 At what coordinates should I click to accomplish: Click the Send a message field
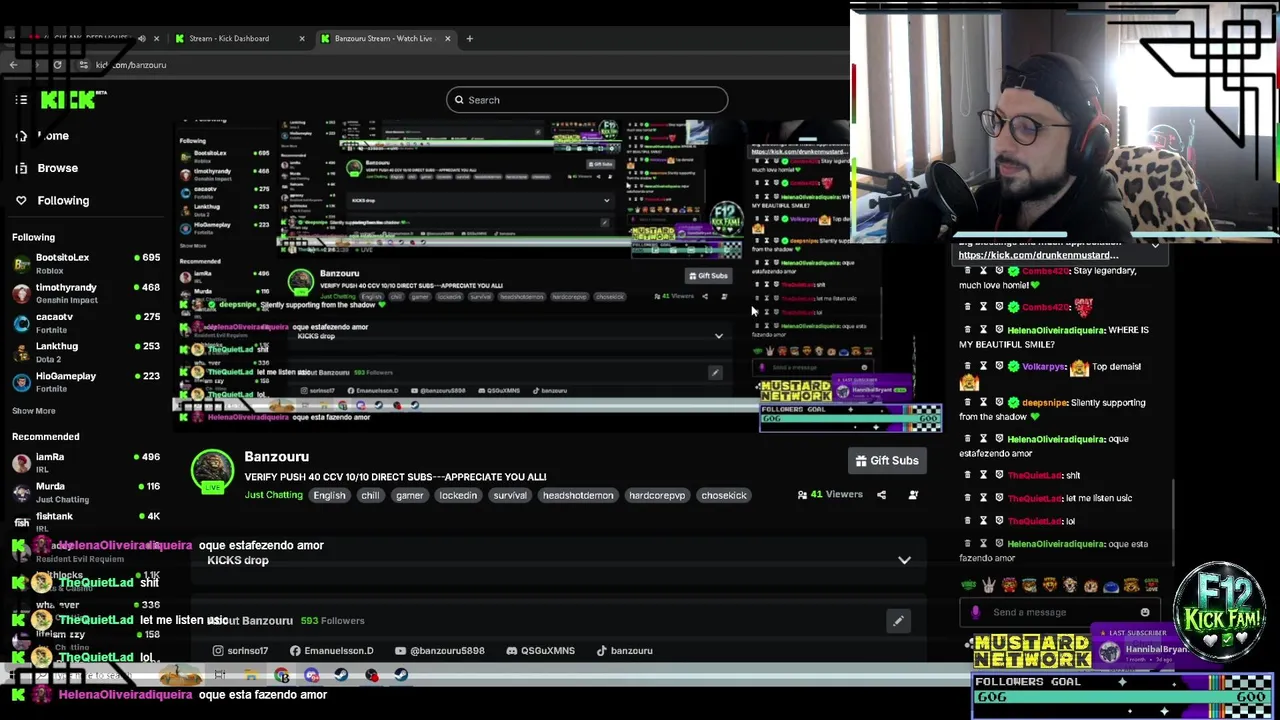[1060, 612]
